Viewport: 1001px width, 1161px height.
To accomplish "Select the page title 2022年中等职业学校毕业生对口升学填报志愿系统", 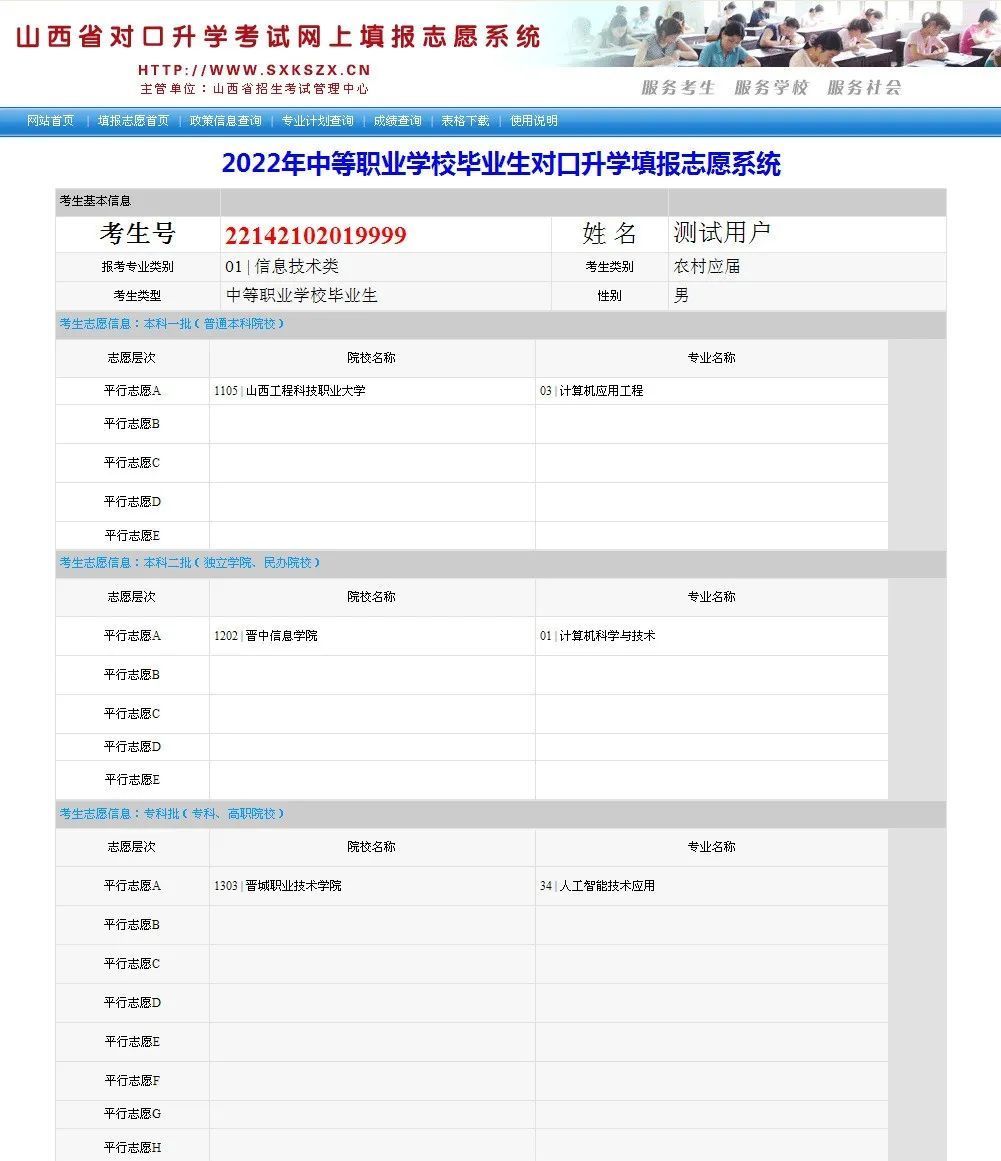I will click(x=501, y=164).
